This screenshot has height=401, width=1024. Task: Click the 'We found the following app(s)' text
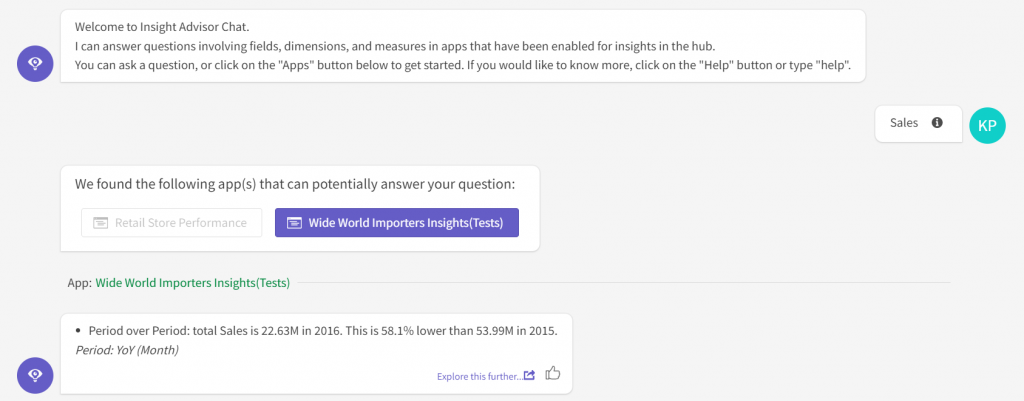[x=295, y=184]
